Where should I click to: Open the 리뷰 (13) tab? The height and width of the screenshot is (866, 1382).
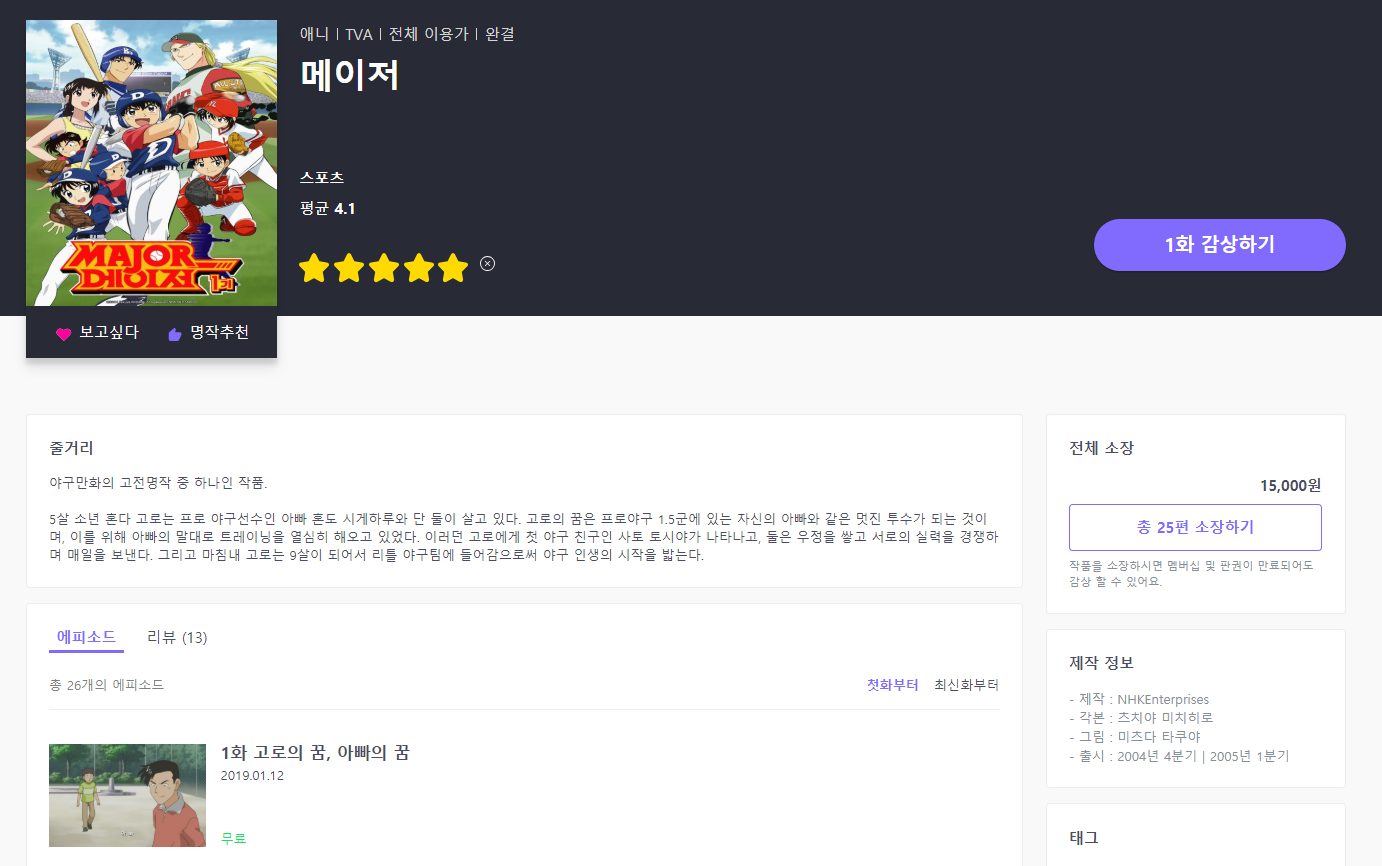pyautogui.click(x=177, y=637)
